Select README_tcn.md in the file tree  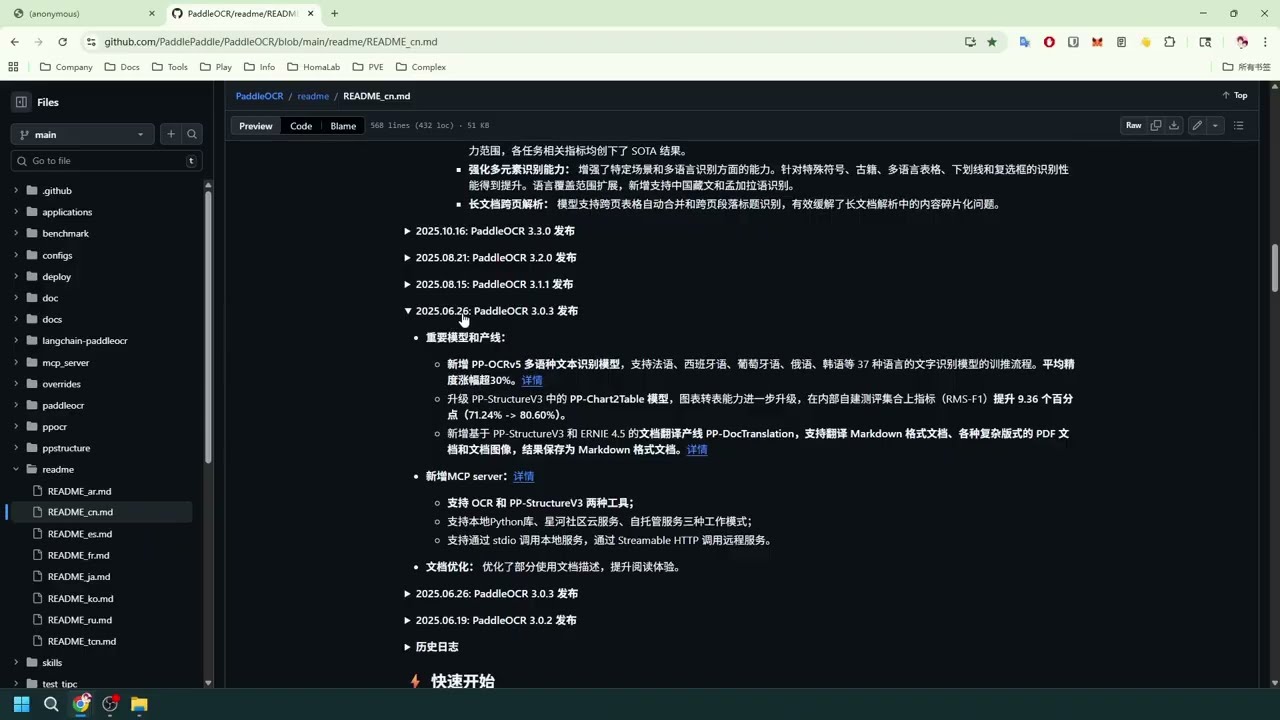pyautogui.click(x=82, y=642)
